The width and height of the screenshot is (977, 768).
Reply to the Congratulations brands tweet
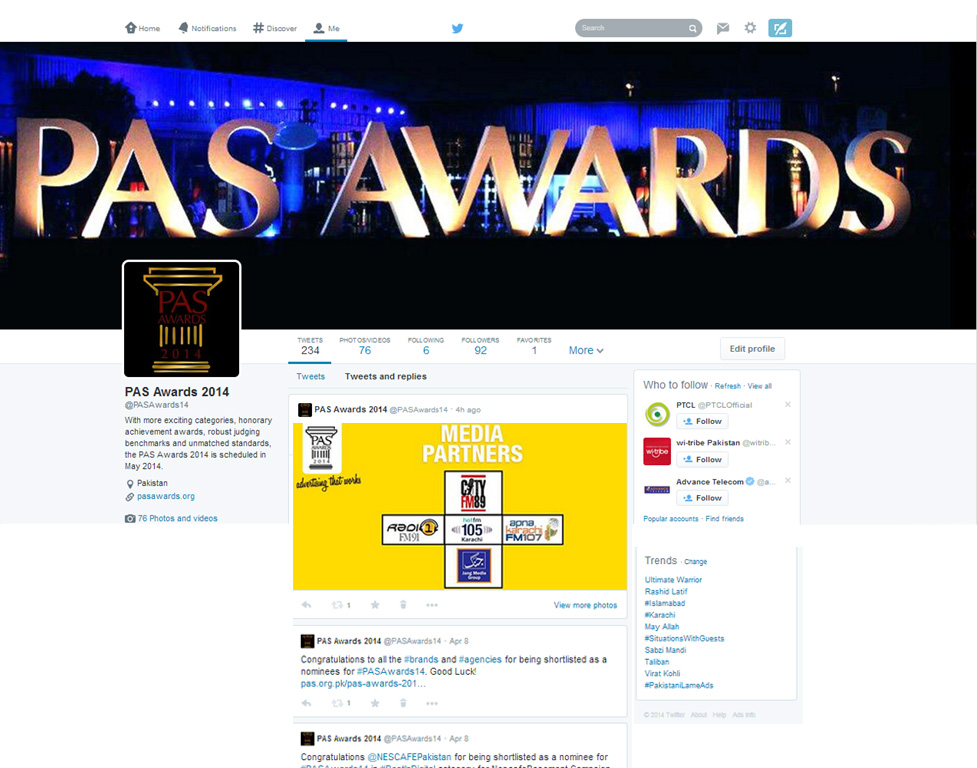click(306, 703)
